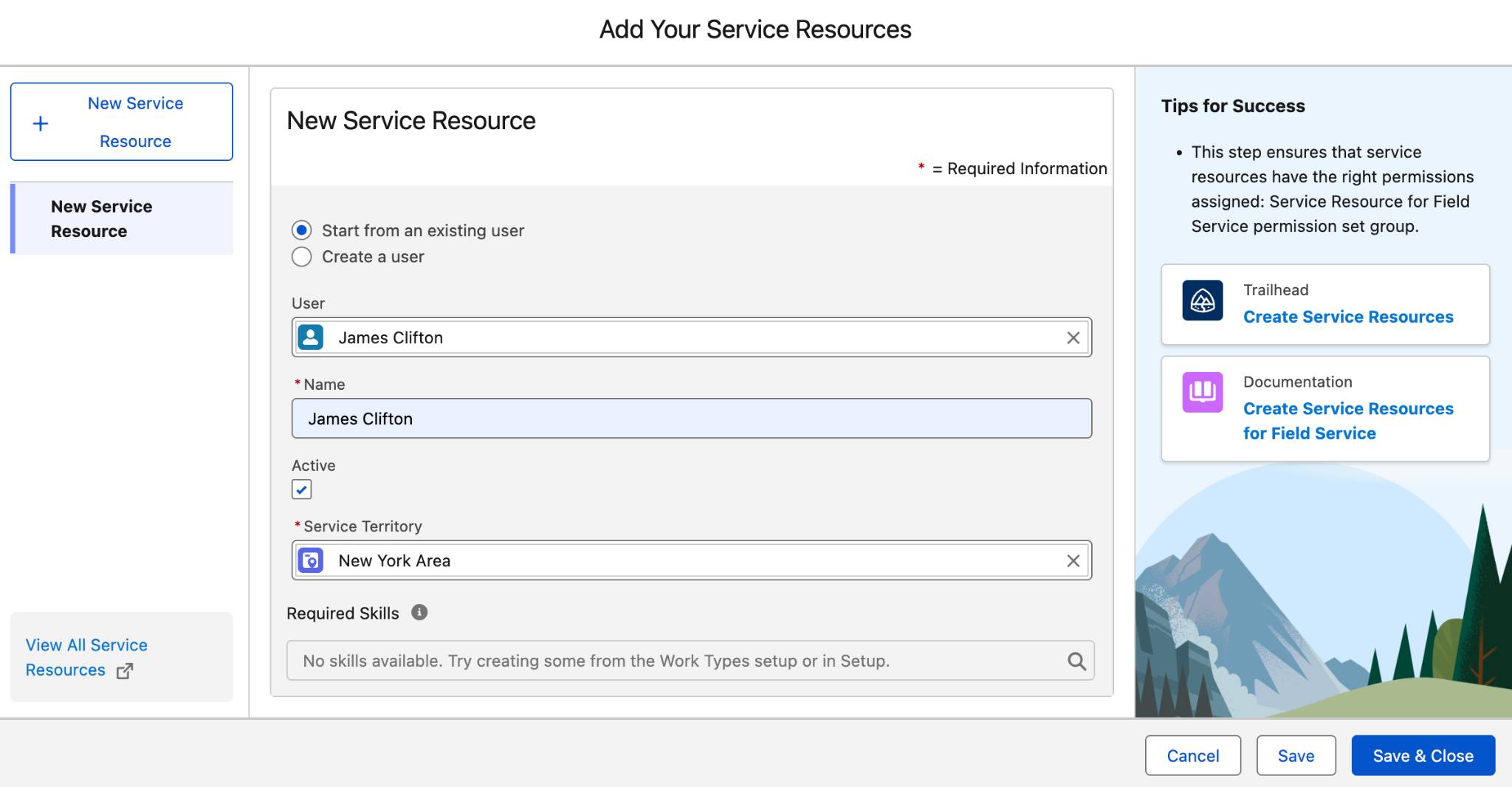Clear the User field with the X icon
The width and height of the screenshot is (1512, 787).
(x=1073, y=337)
